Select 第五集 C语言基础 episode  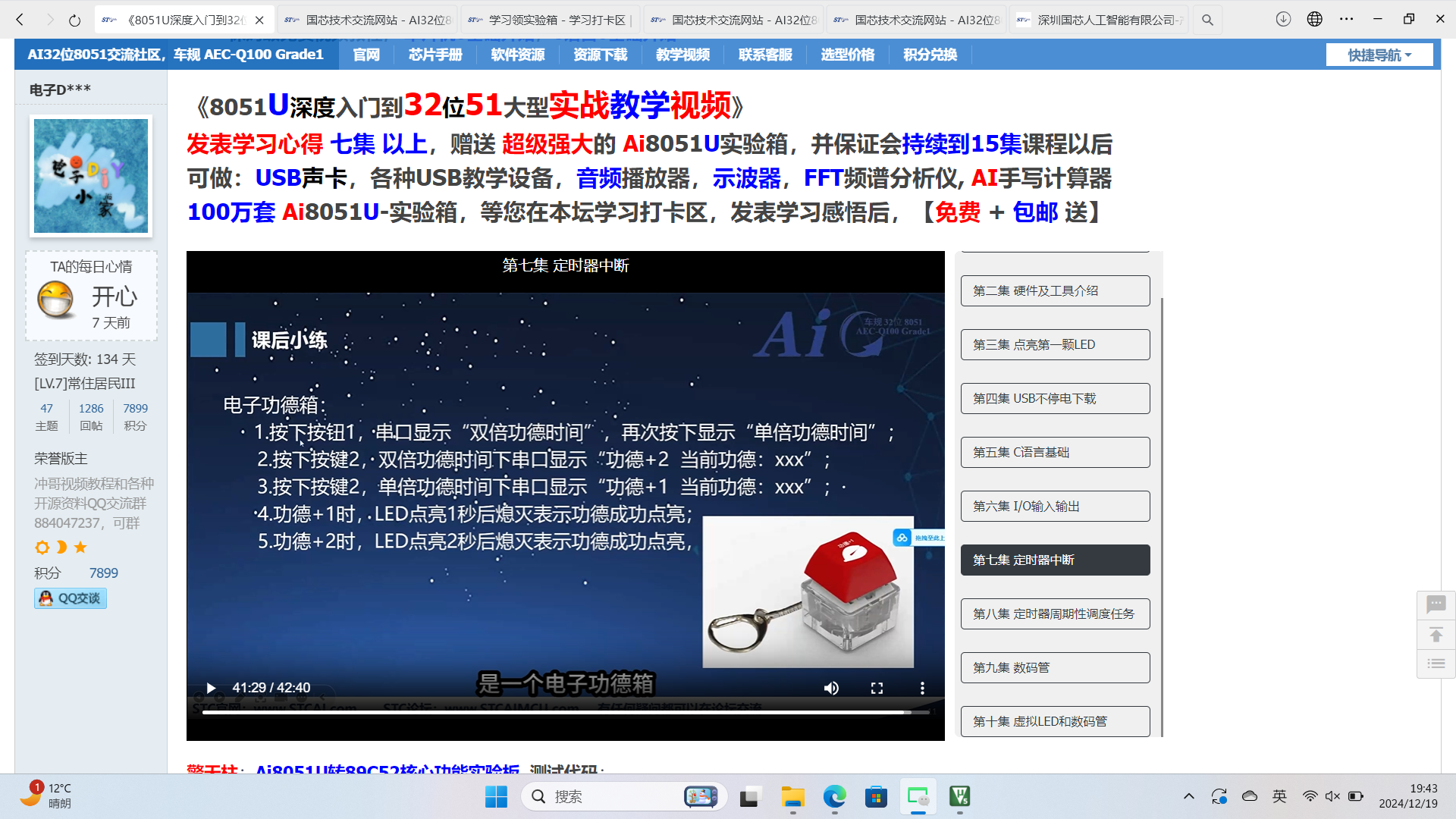1055,452
